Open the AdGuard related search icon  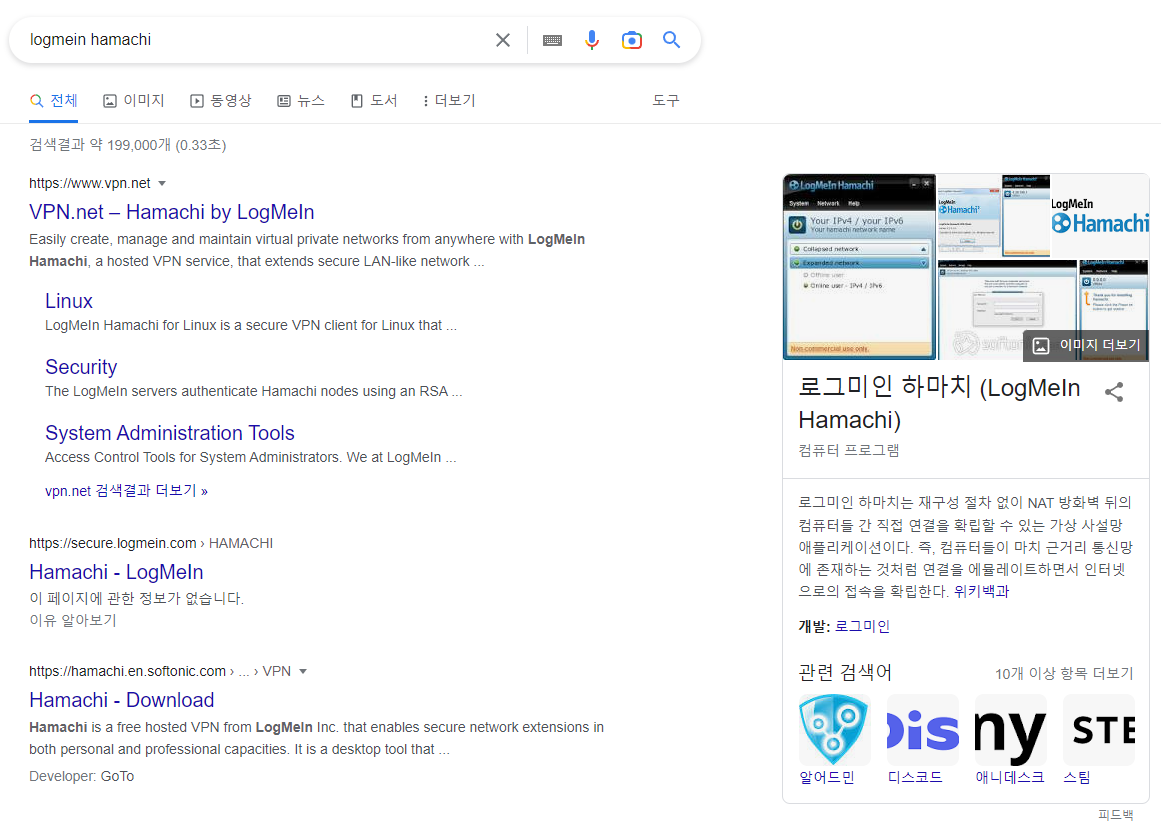[834, 729]
